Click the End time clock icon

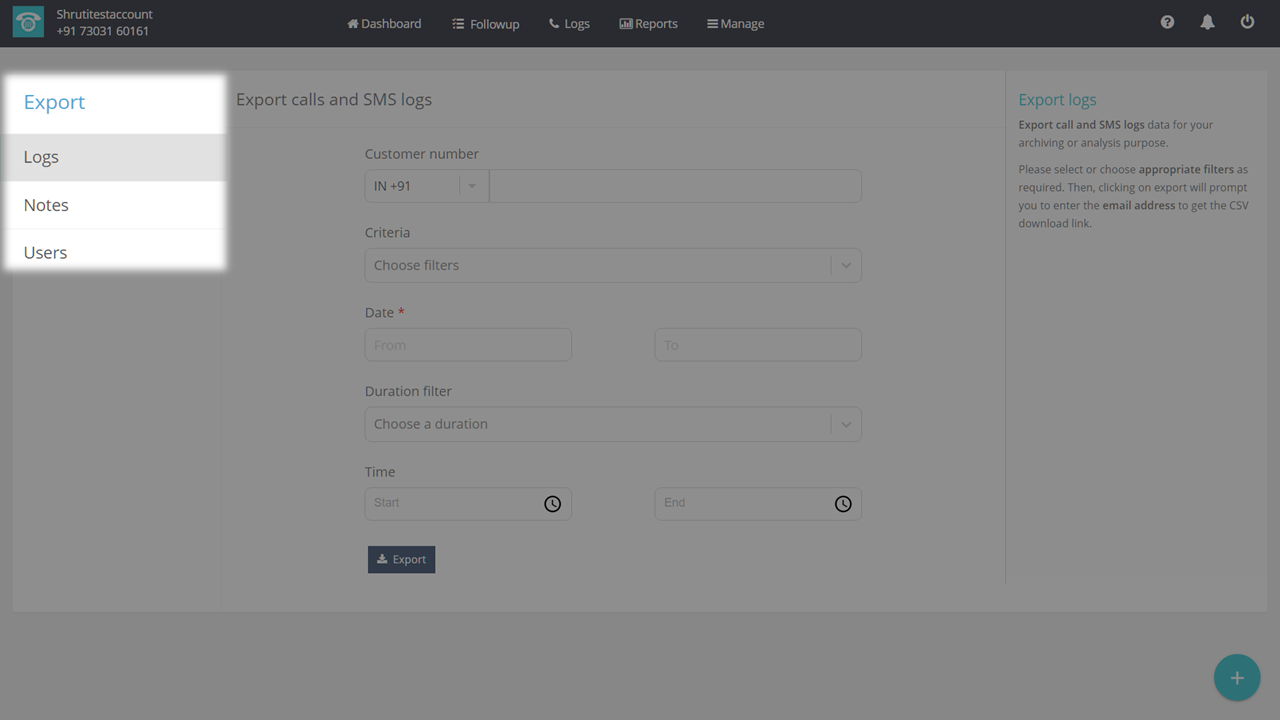coord(843,504)
